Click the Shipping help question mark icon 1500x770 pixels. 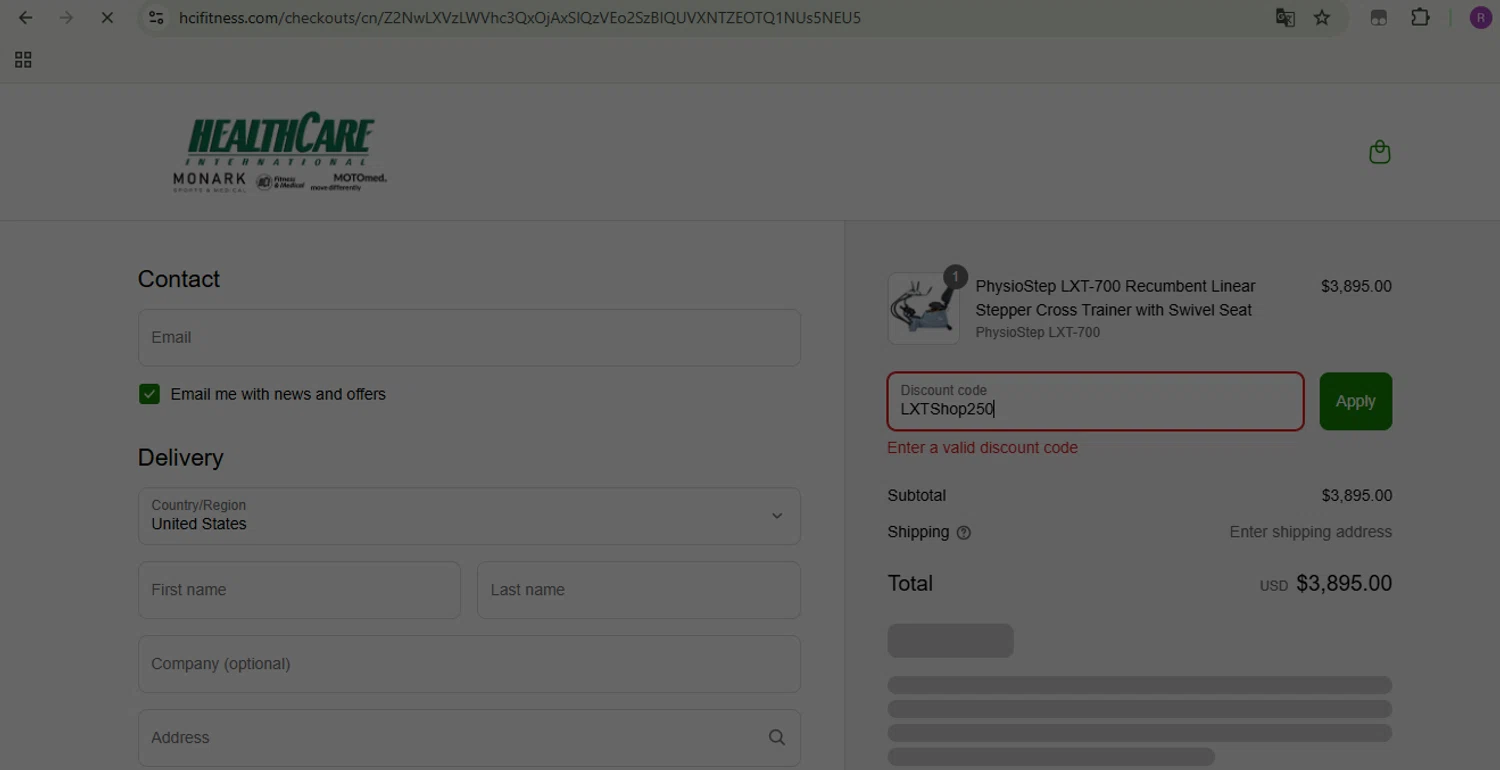(x=964, y=533)
